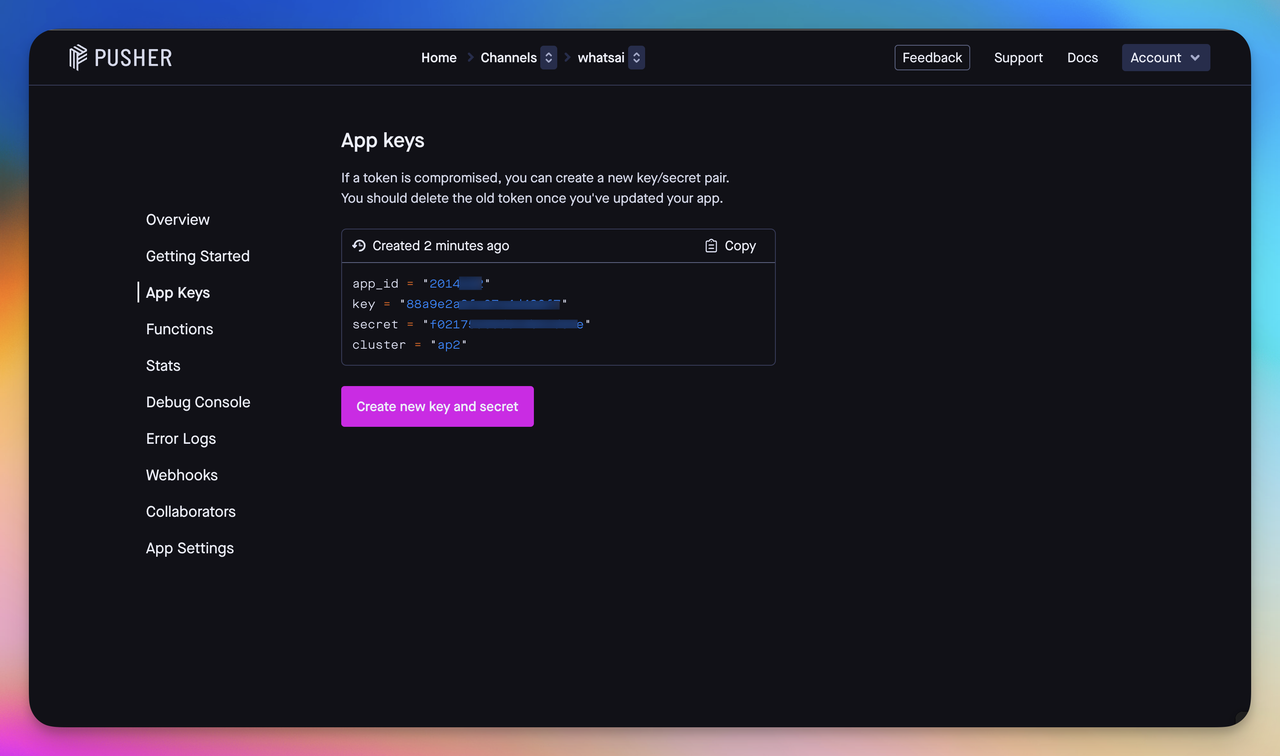Open Debug Console in sidebar

click(198, 402)
